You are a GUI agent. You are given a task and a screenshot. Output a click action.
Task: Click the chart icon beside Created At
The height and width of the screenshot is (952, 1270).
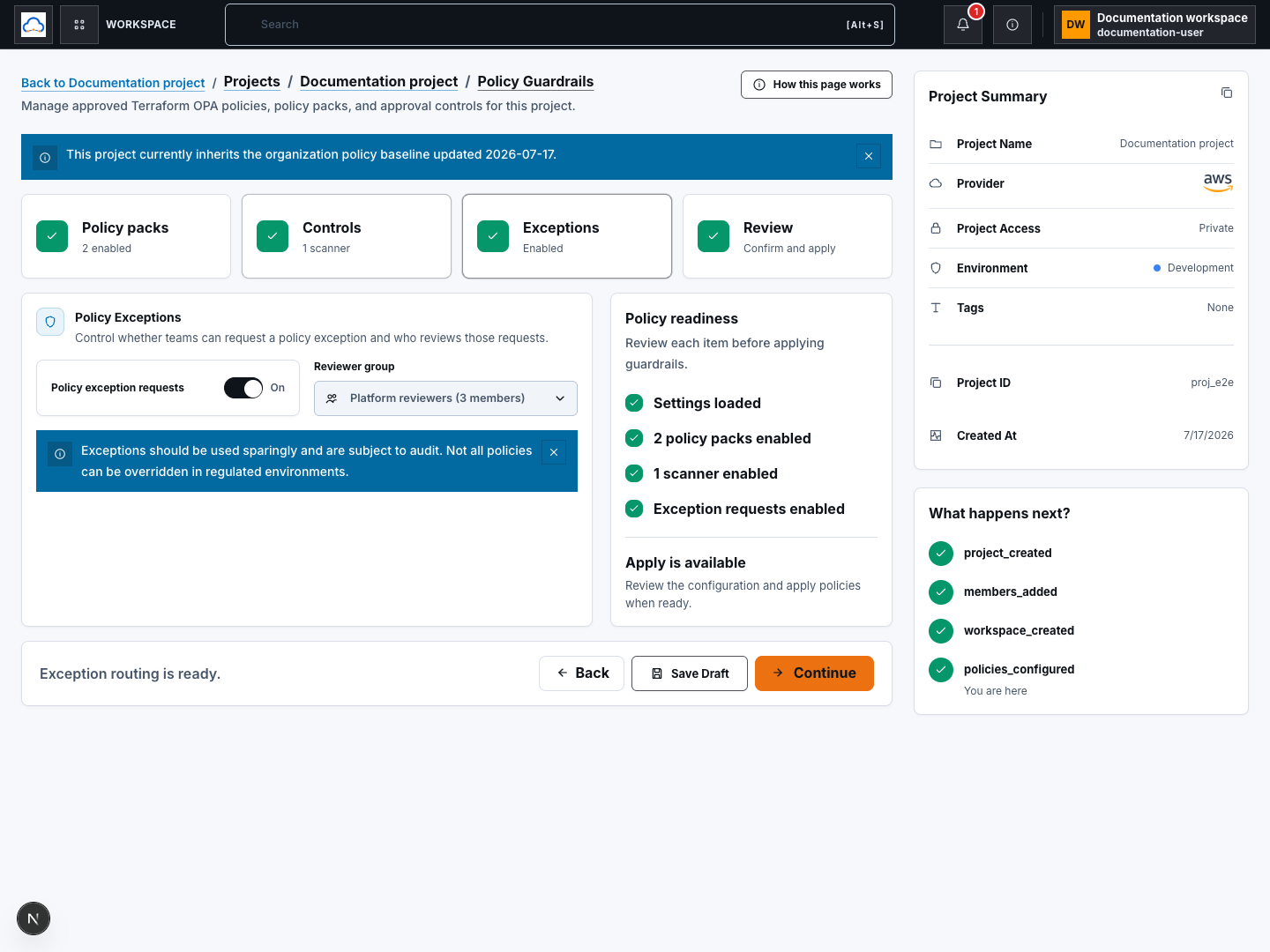tap(936, 435)
